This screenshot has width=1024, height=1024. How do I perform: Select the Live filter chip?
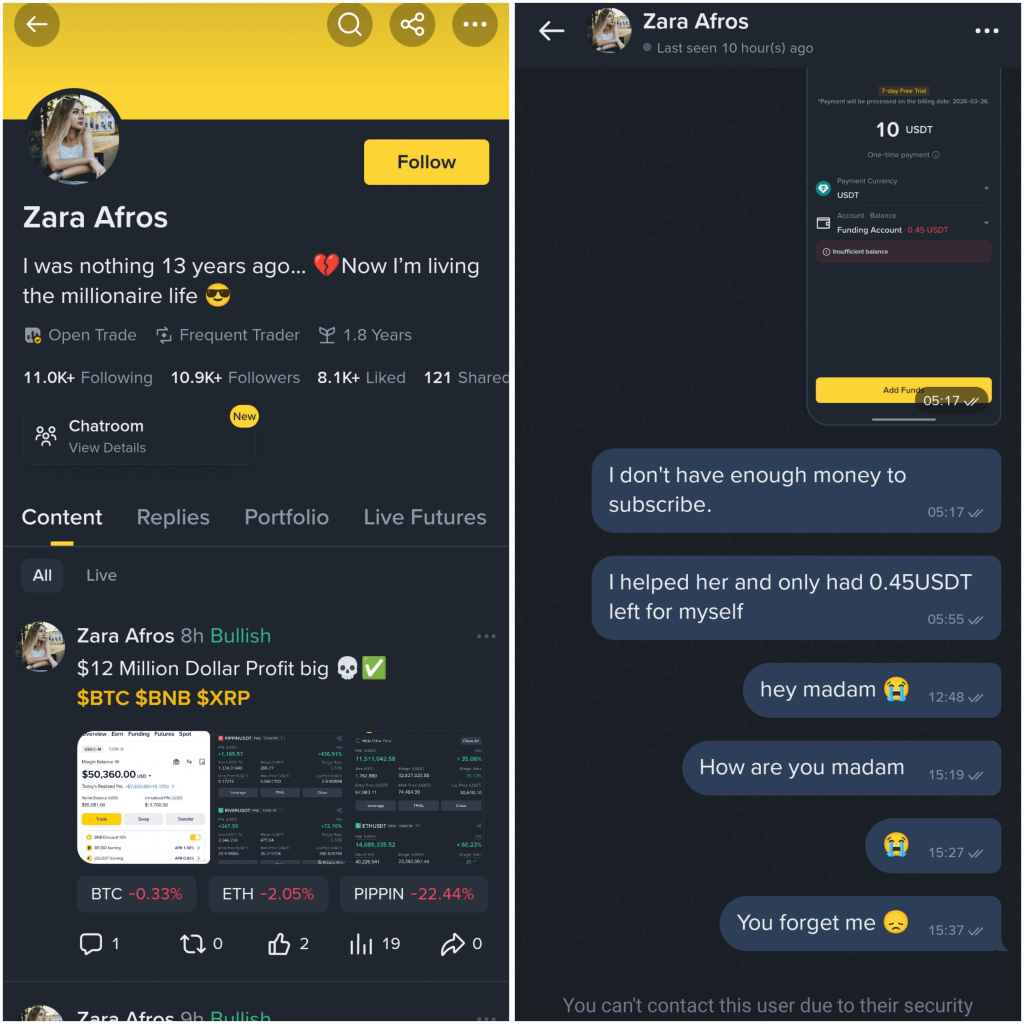click(101, 575)
